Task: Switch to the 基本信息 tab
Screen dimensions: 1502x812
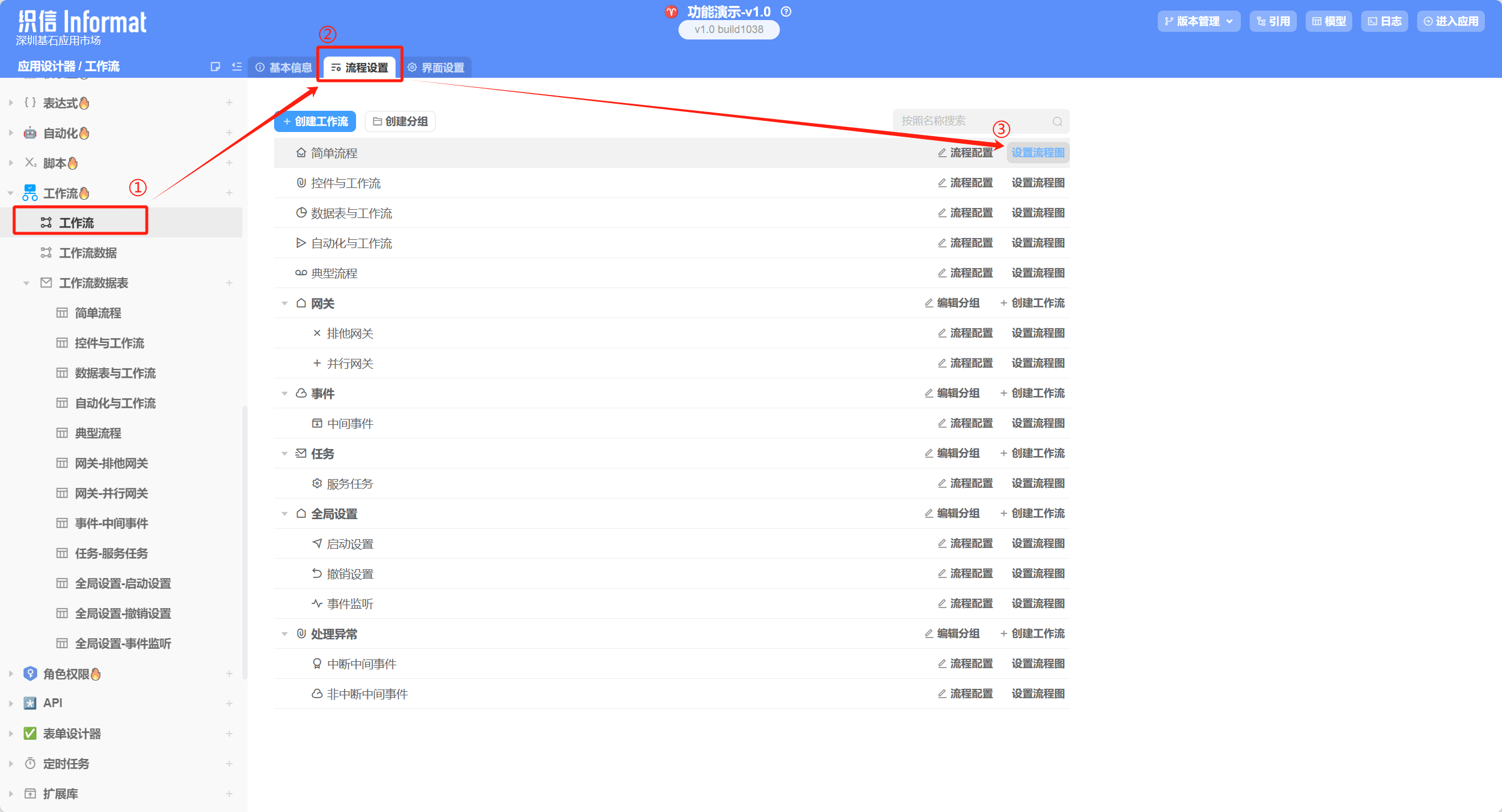Action: coord(284,68)
